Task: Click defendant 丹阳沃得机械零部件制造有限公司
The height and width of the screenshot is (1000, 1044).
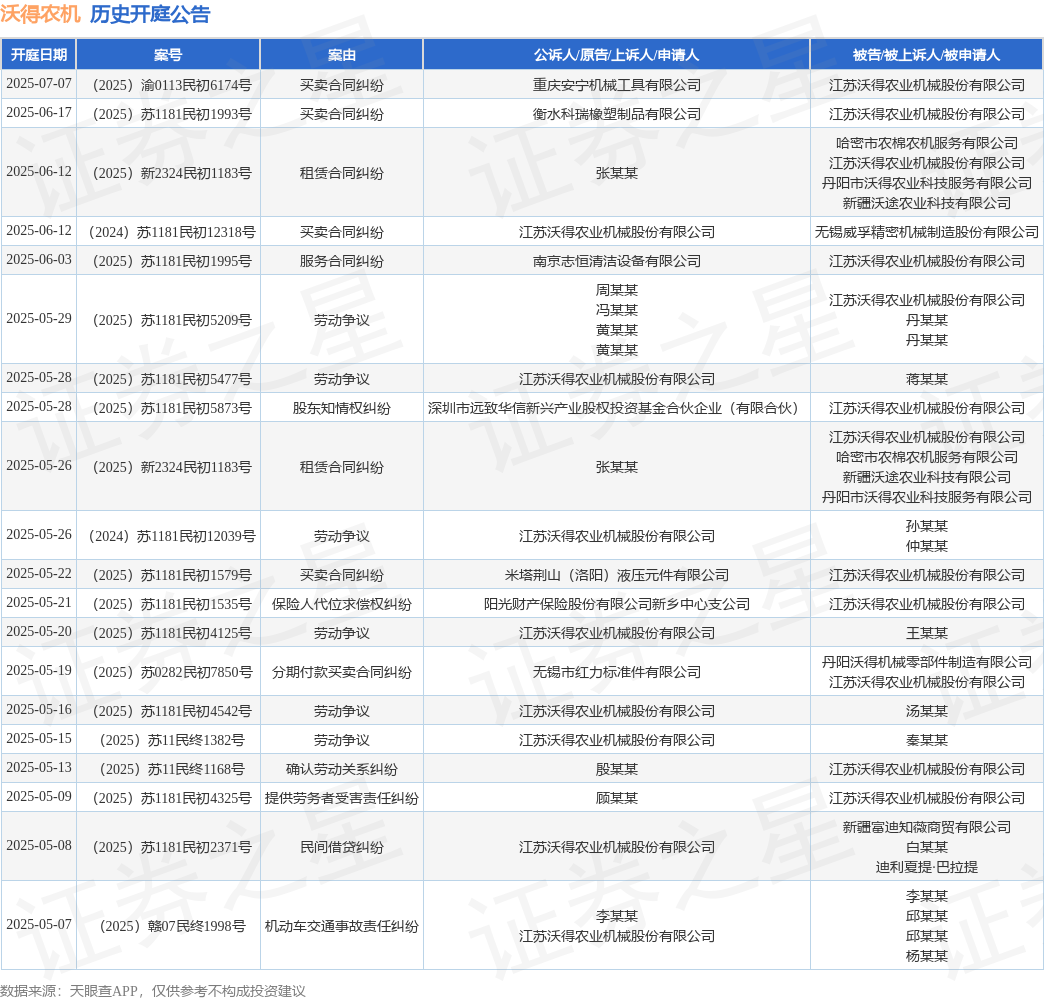Action: [x=926, y=662]
